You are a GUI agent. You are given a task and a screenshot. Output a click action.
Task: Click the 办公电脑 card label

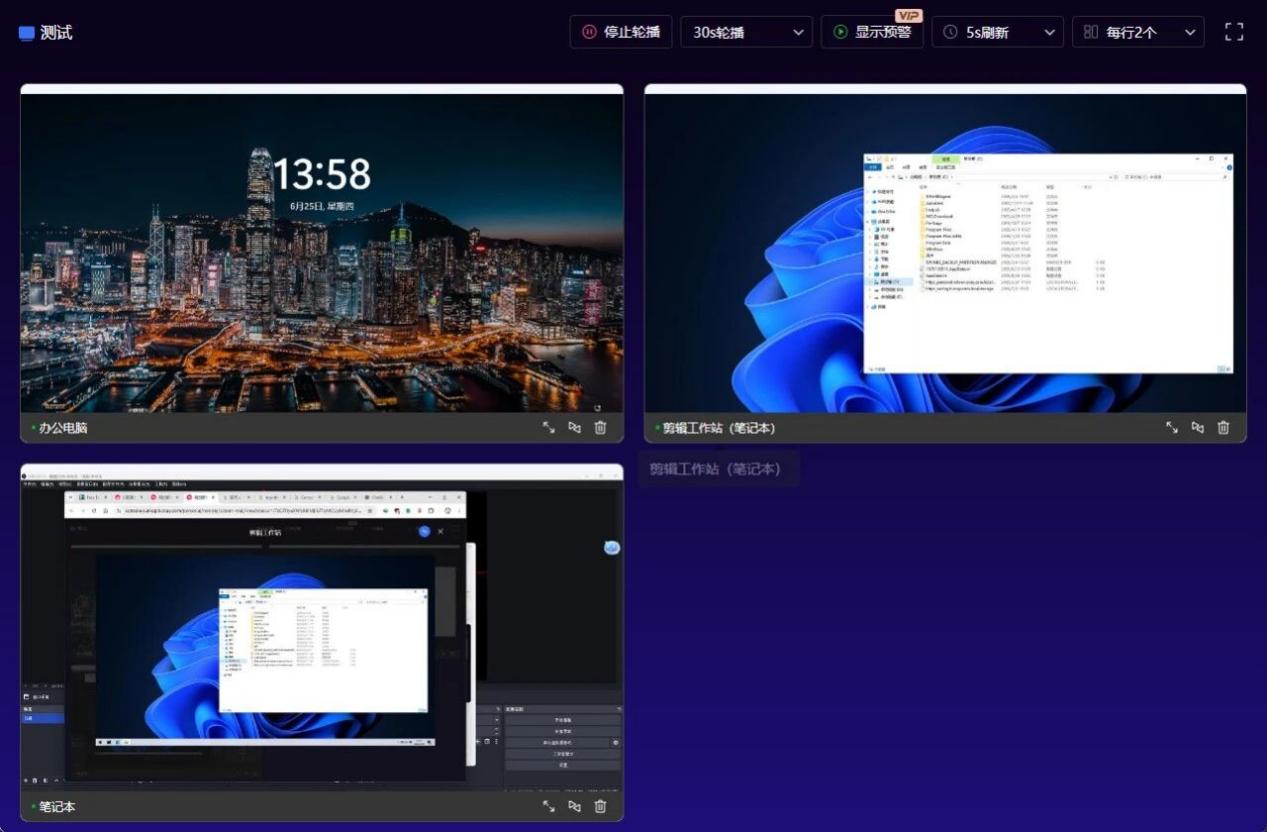click(63, 427)
